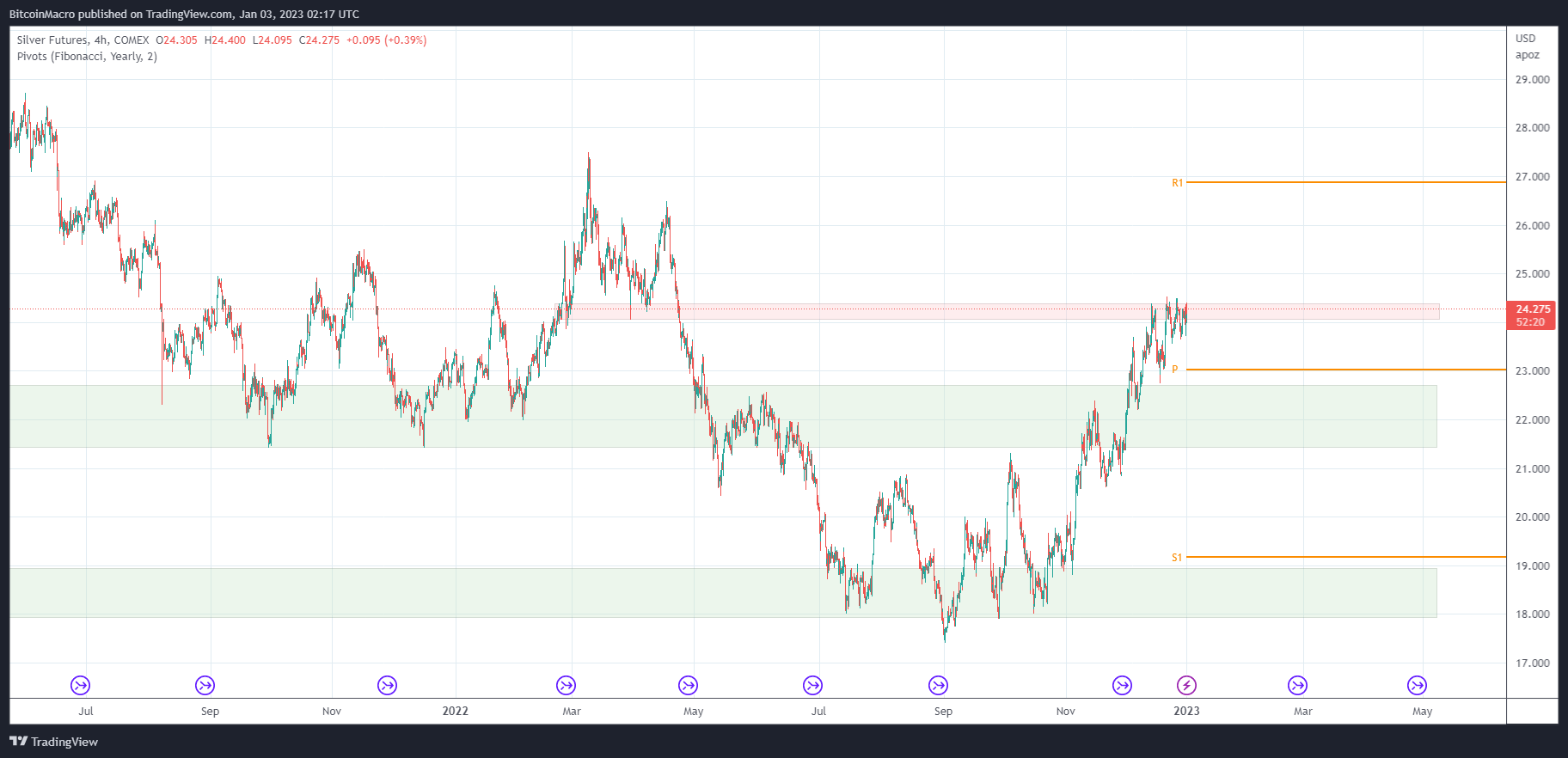Click the 19.000 price axis label
The height and width of the screenshot is (758, 1568).
(x=1533, y=566)
